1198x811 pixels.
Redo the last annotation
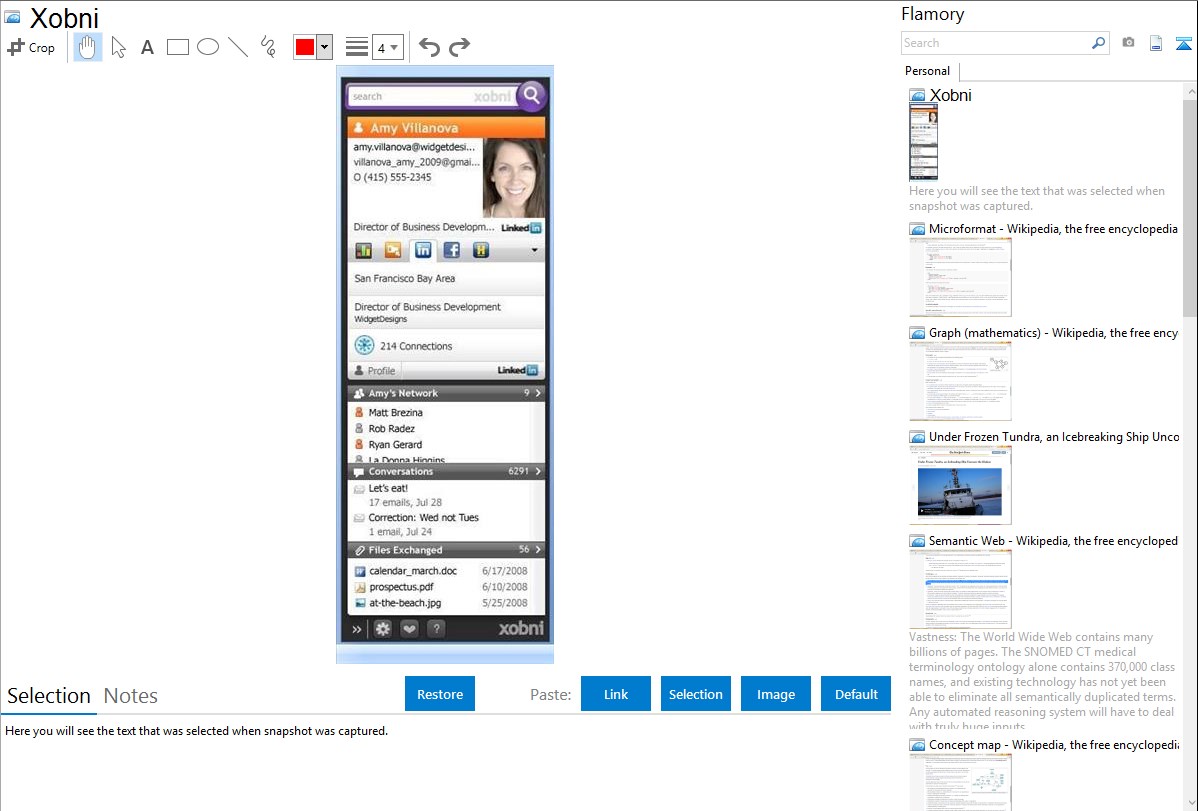pyautogui.click(x=459, y=47)
